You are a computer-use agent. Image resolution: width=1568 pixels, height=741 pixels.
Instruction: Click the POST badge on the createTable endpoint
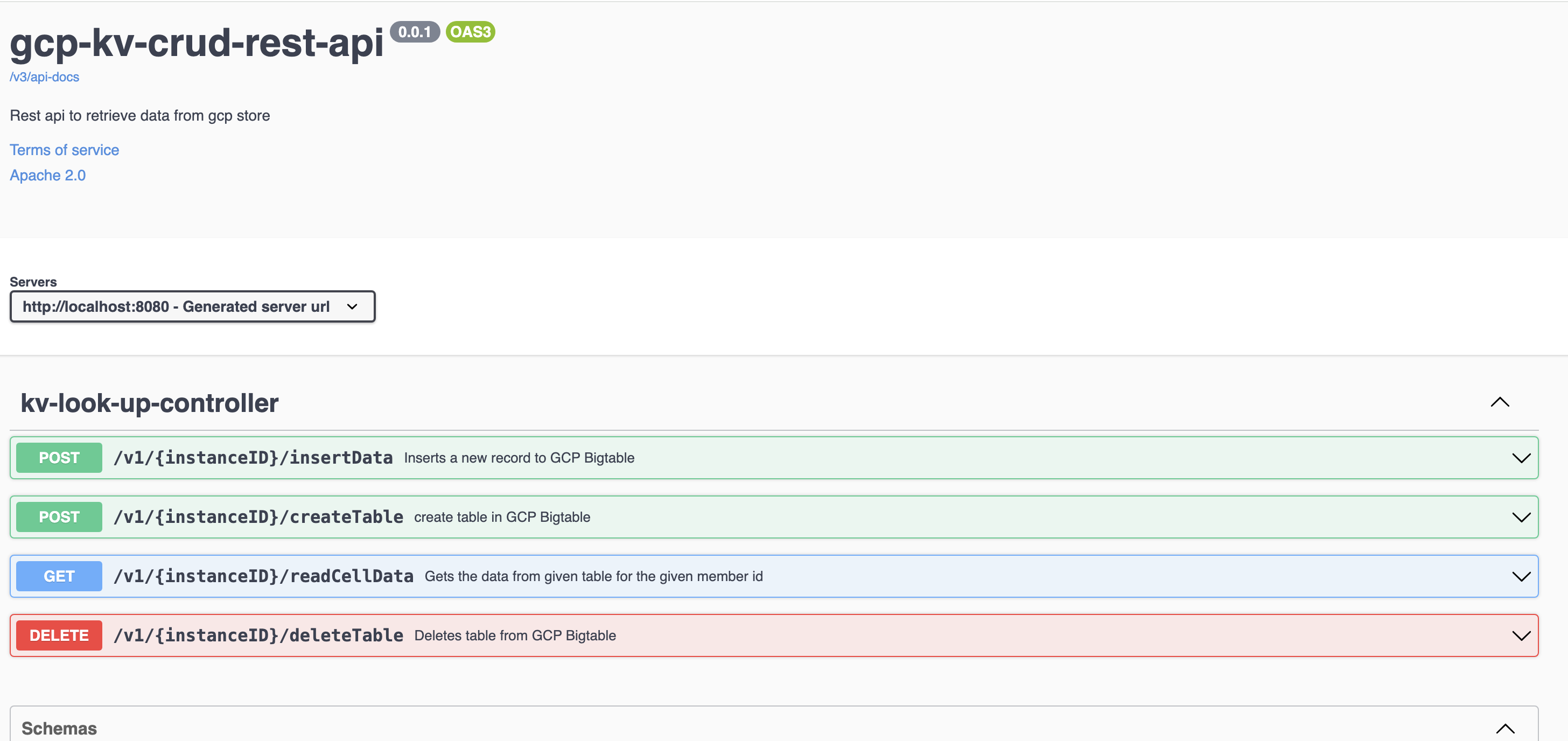(59, 516)
